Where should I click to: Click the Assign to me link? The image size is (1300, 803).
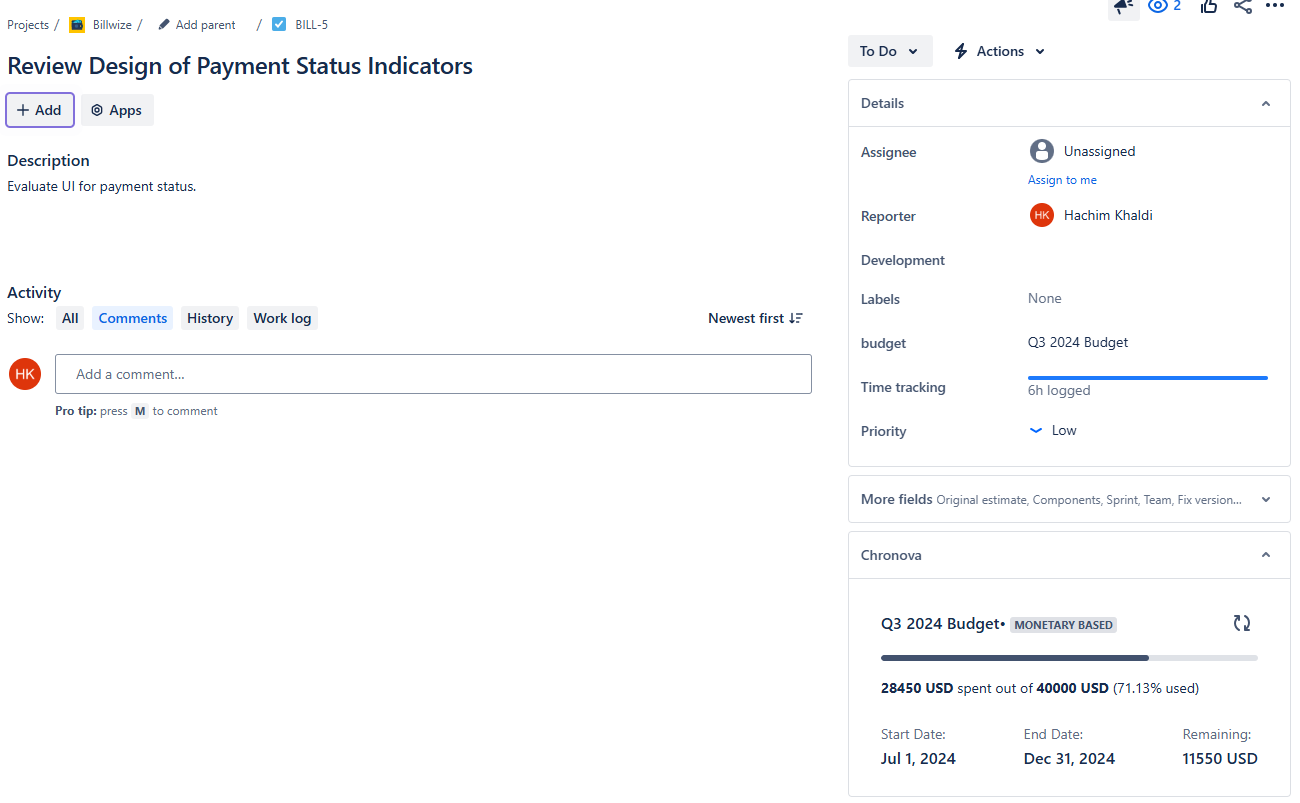coord(1062,180)
